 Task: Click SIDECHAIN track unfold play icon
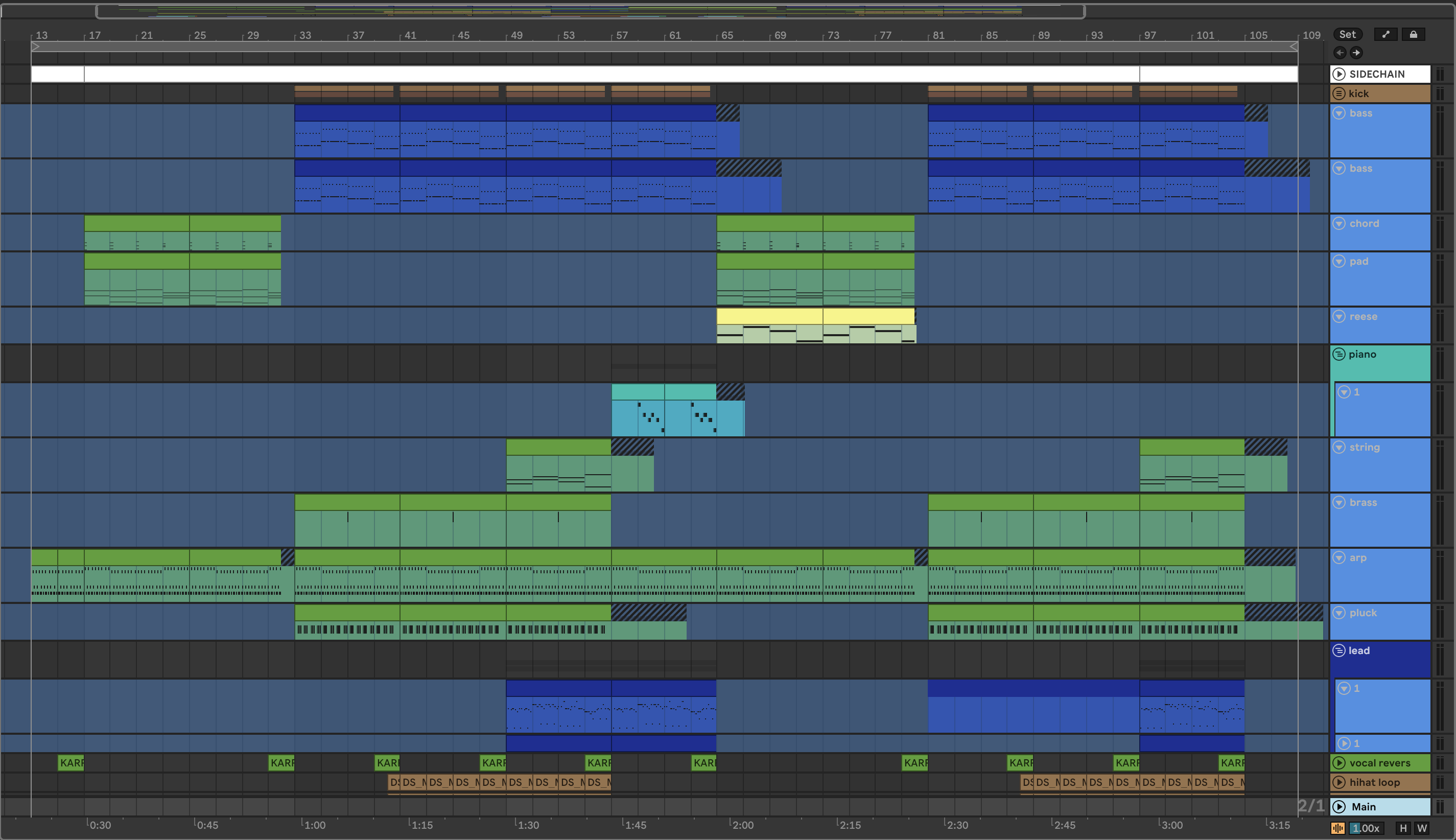[1339, 74]
